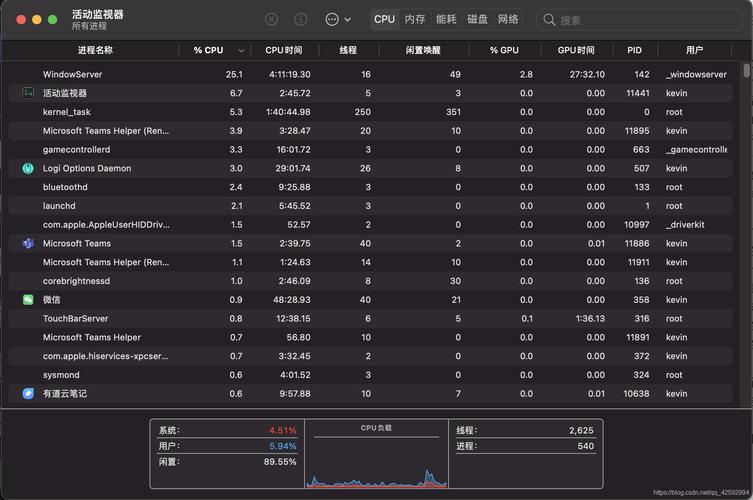Select the WindowServer process row
This screenshot has height=500, width=753.
pos(370,74)
